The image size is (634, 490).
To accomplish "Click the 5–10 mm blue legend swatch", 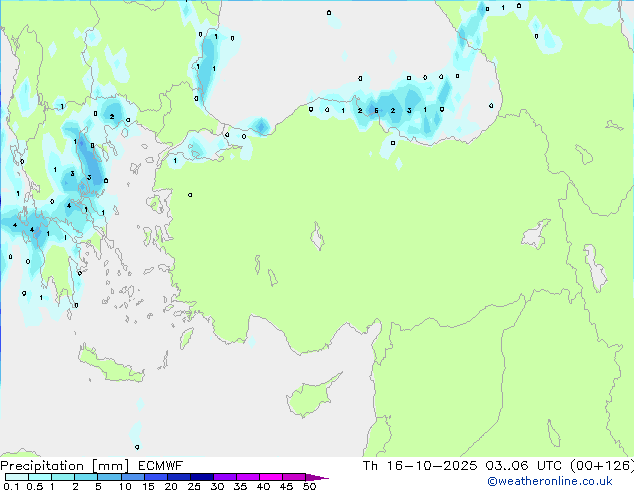I will click(109, 477).
